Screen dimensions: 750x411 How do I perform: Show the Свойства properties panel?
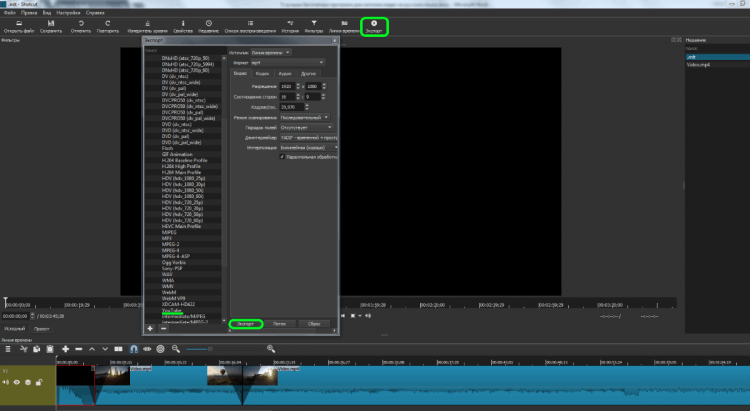click(x=183, y=26)
